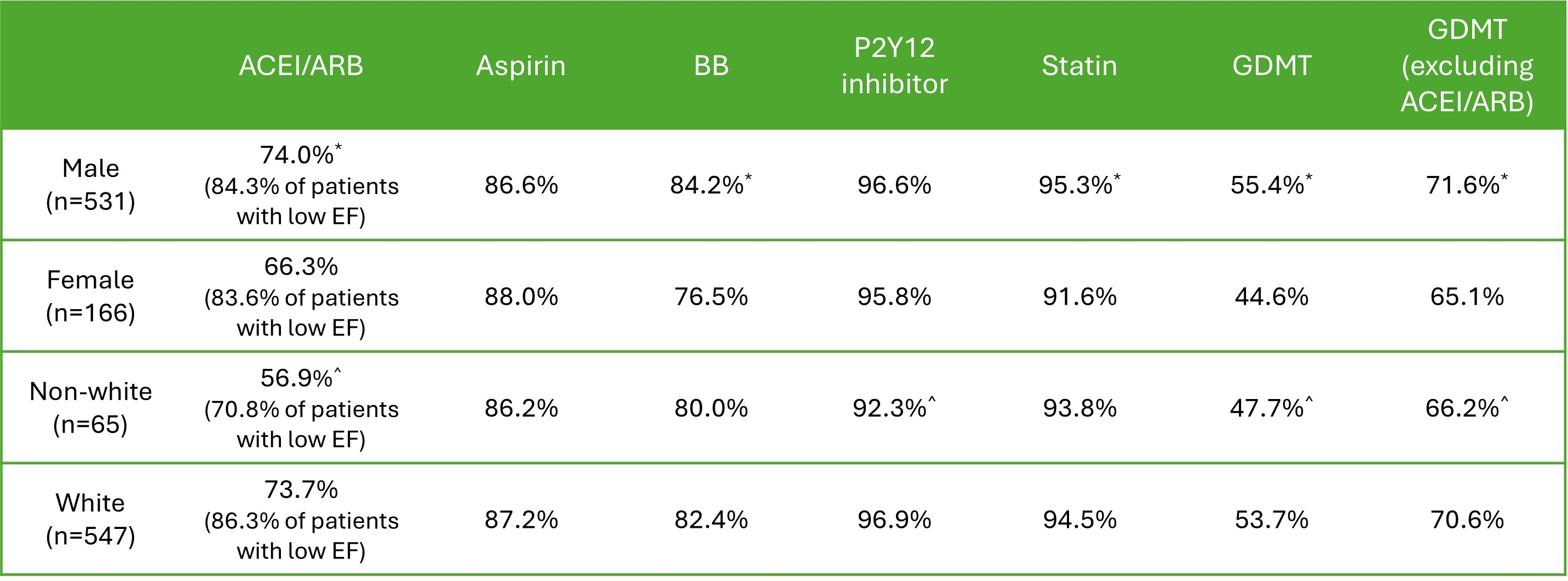Click the Statin column header
Viewport: 1568px width, 581px height.
1079,66
